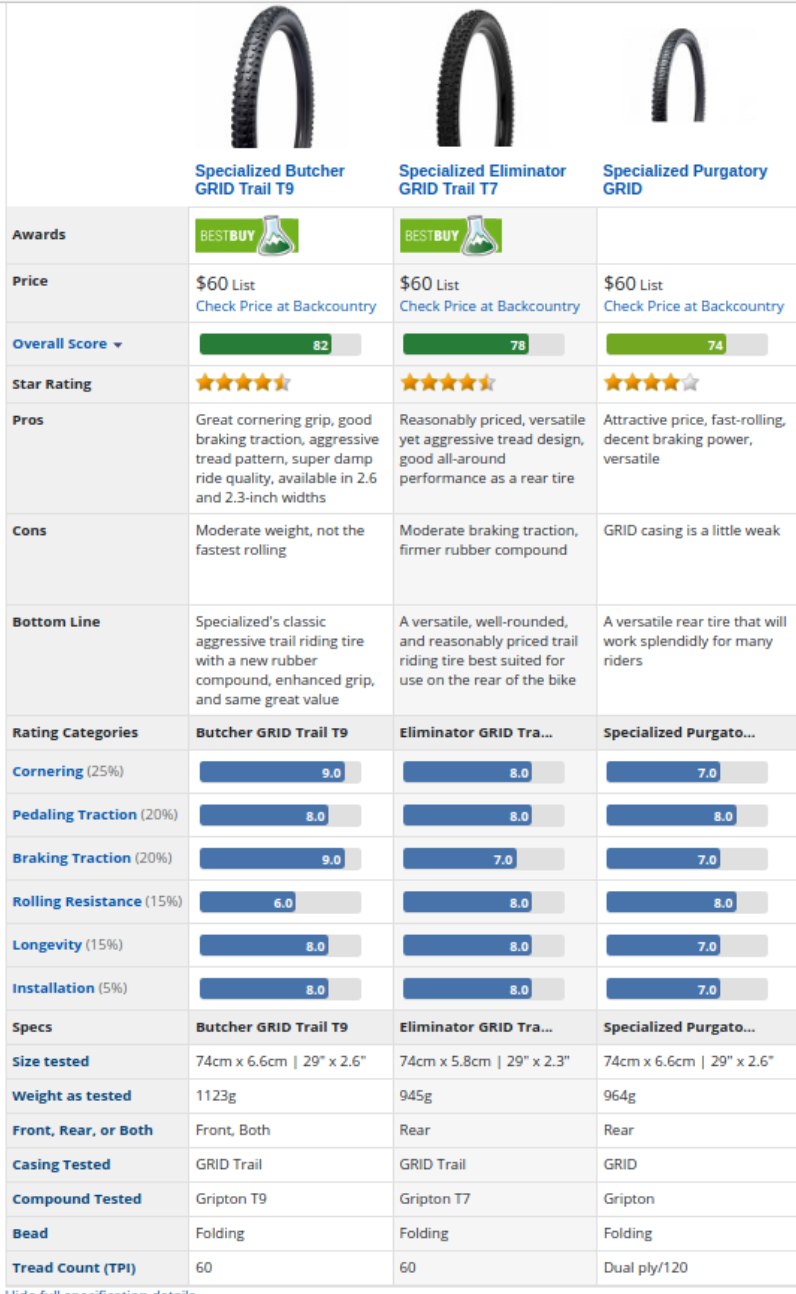Click the Installation rating category link
This screenshot has width=796, height=1294.
point(53,988)
